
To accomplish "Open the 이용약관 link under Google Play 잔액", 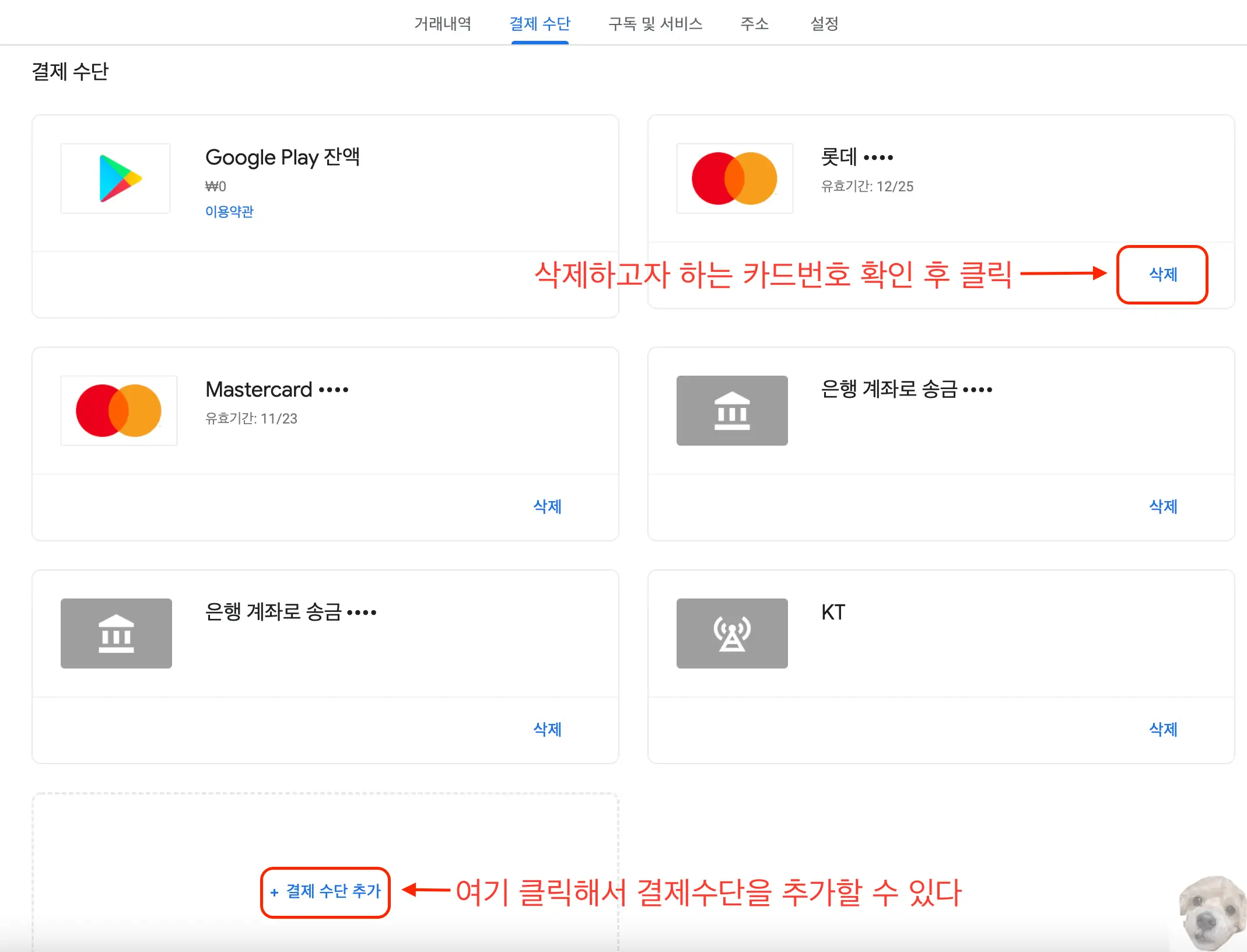I will pyautogui.click(x=229, y=211).
